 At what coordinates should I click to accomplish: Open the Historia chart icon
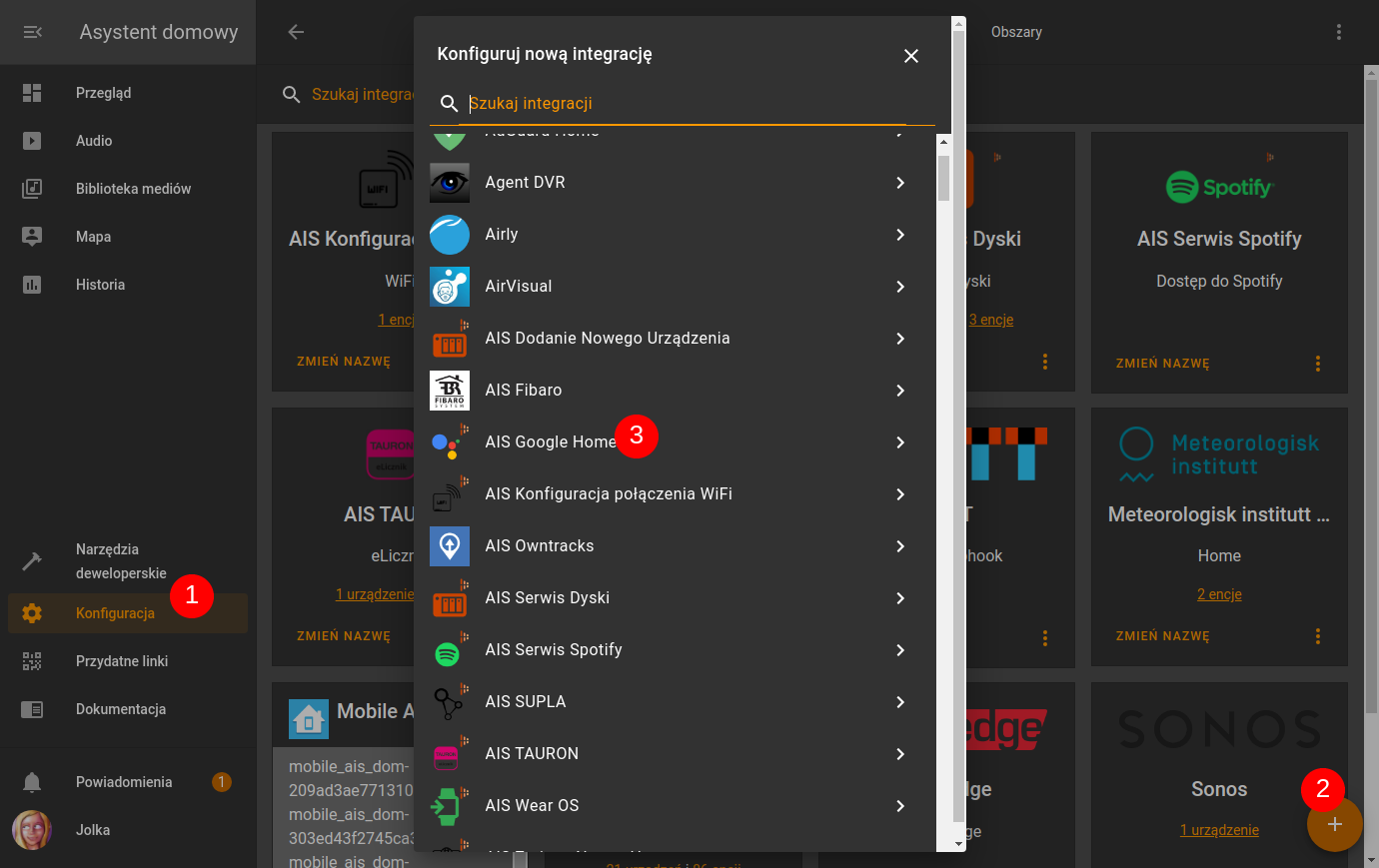click(x=32, y=285)
